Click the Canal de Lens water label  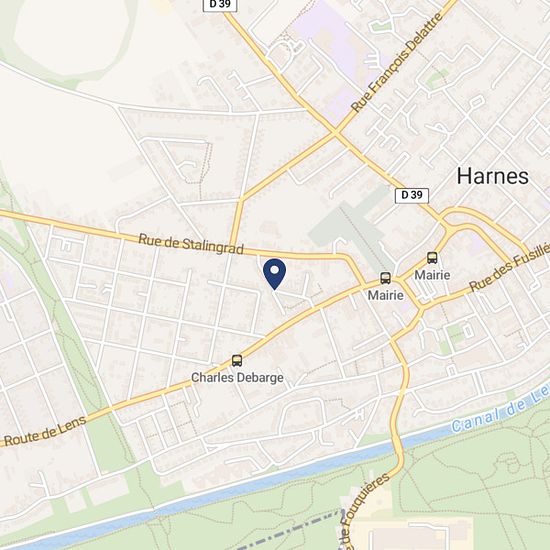[501, 409]
